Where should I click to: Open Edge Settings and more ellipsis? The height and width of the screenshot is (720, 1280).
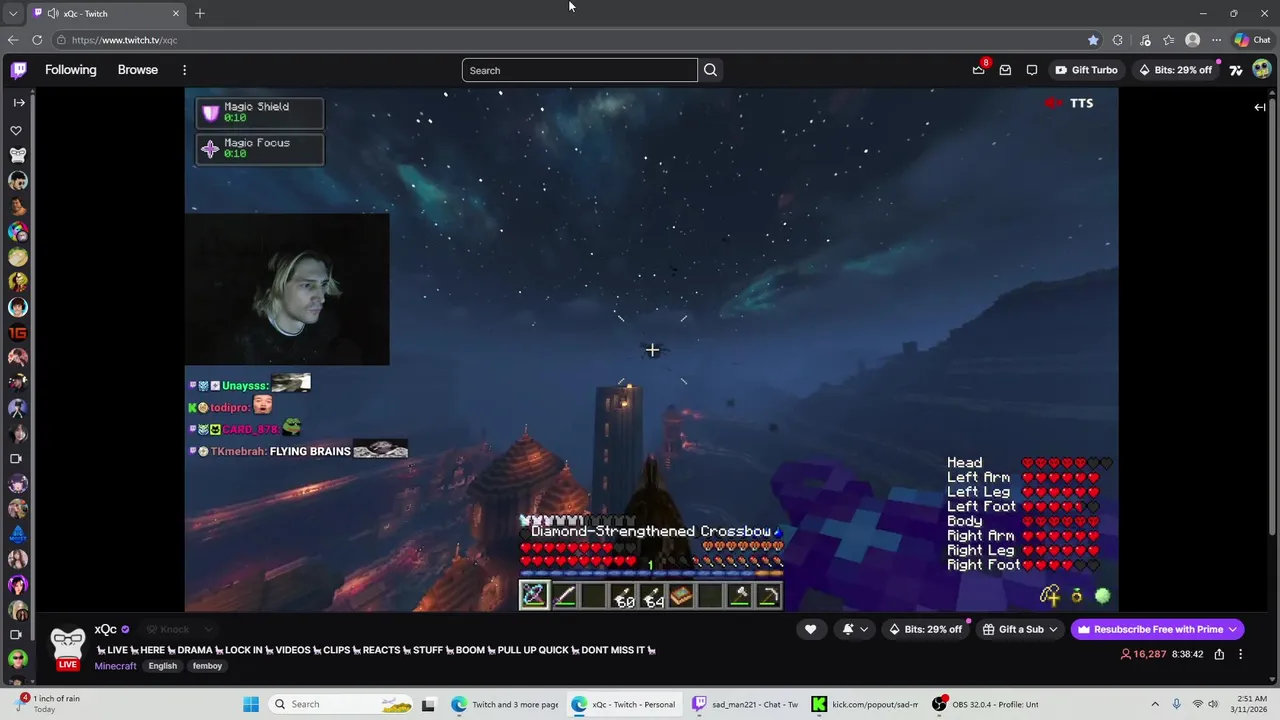(1216, 40)
